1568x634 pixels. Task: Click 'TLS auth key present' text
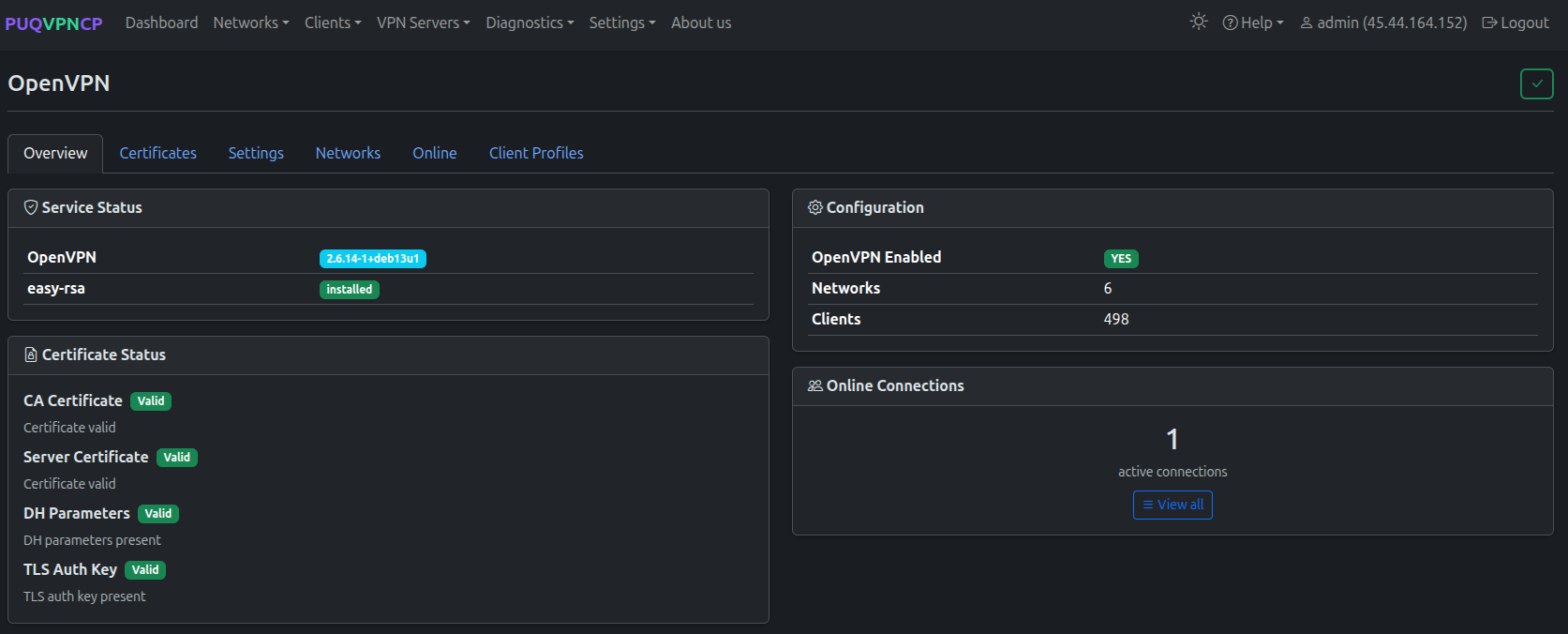tap(84, 596)
